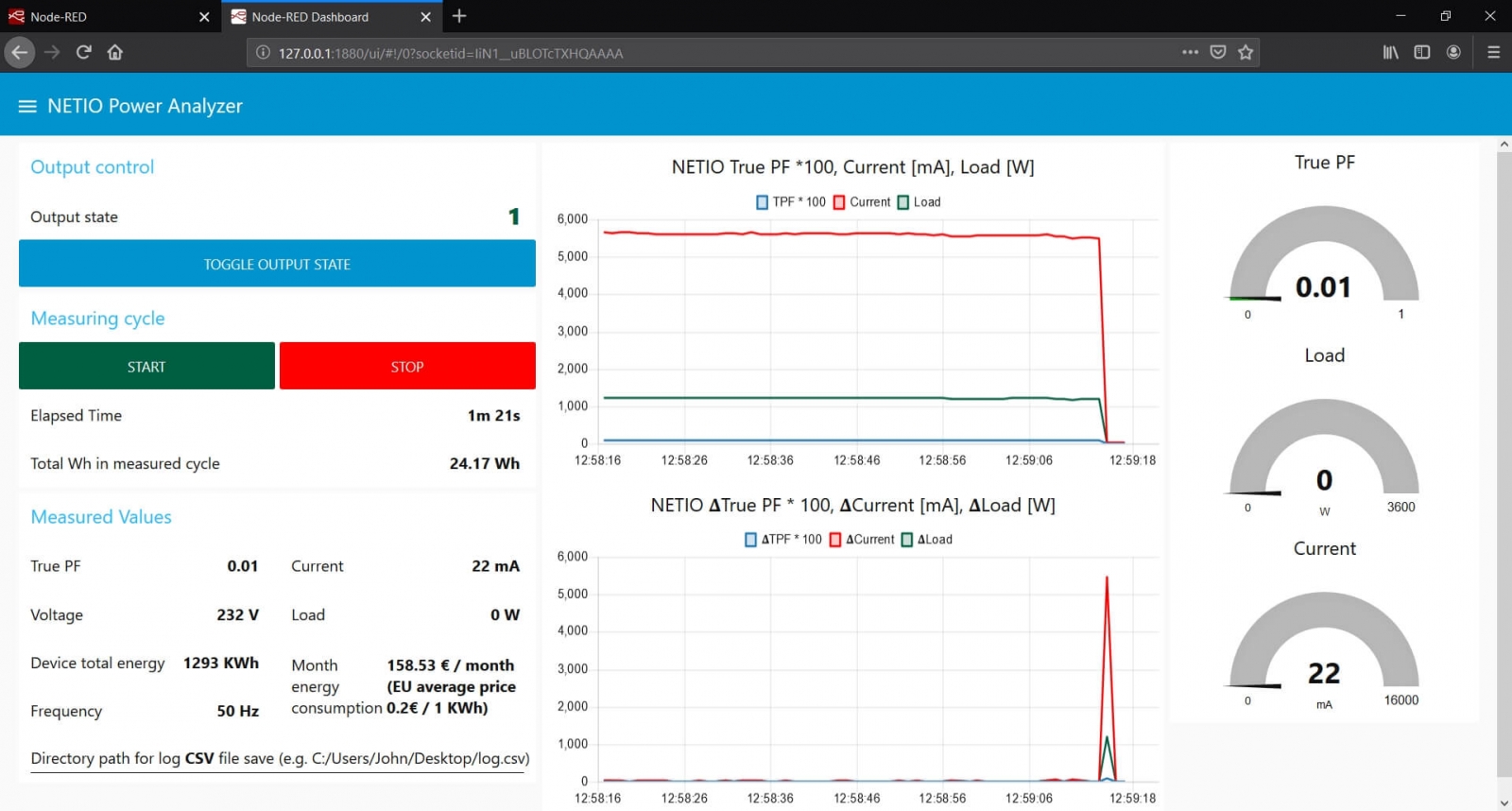Screen dimensions: 1512x811
Task: Open the Library icon
Action: [1391, 52]
